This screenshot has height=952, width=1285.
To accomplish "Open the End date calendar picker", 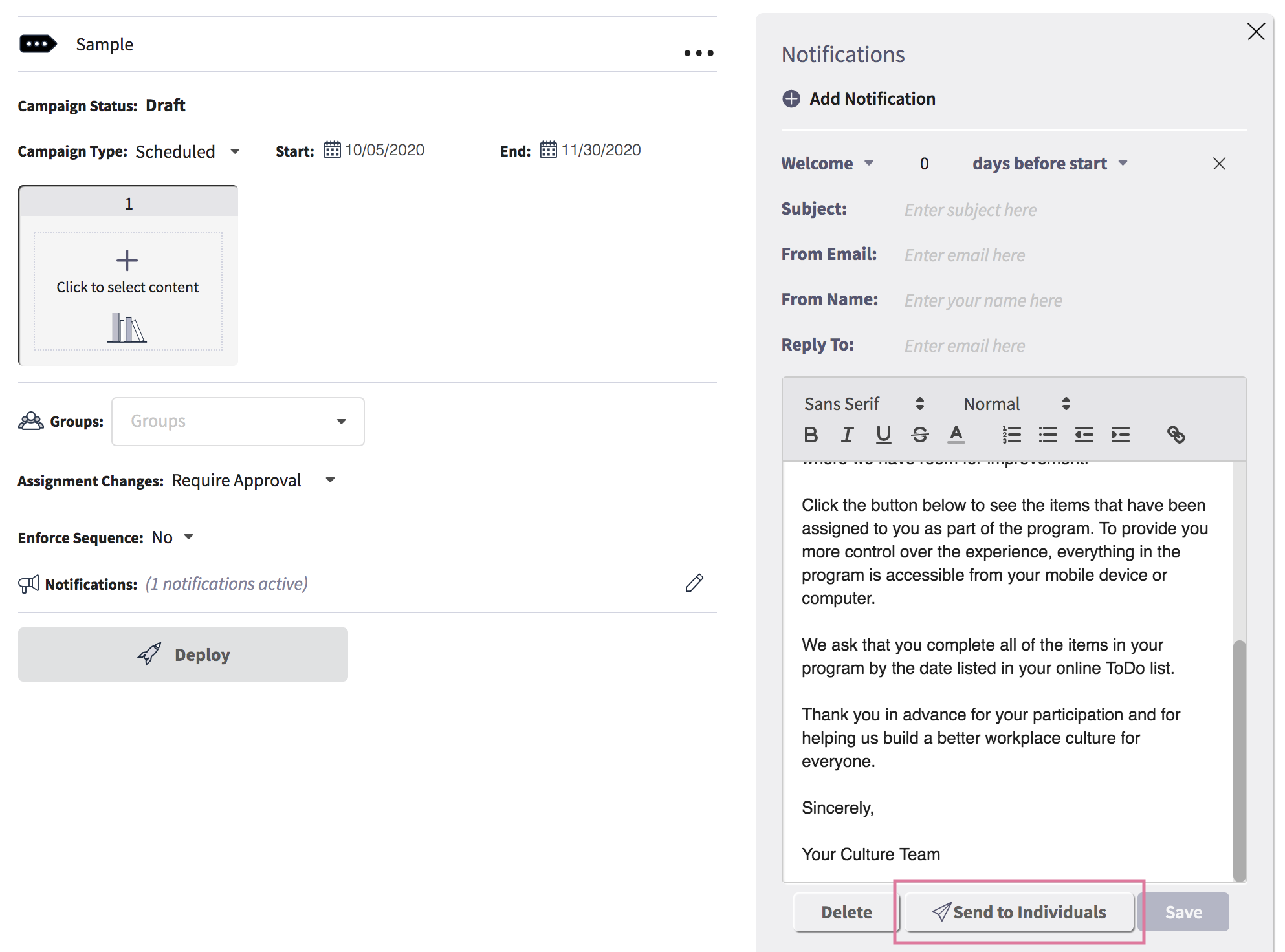I will 548,150.
